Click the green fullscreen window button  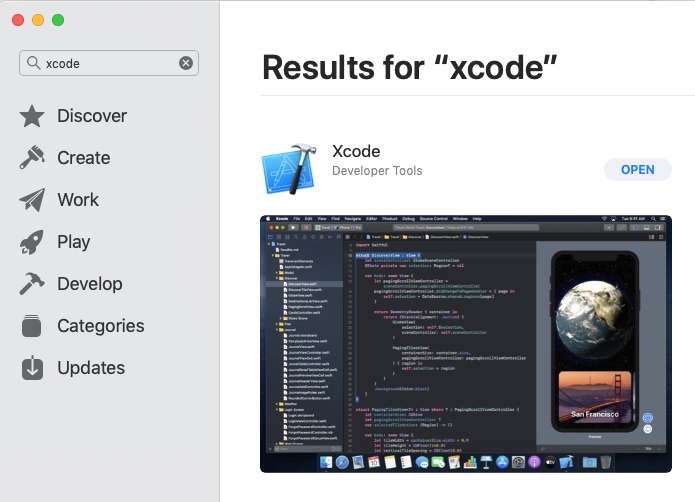point(58,20)
